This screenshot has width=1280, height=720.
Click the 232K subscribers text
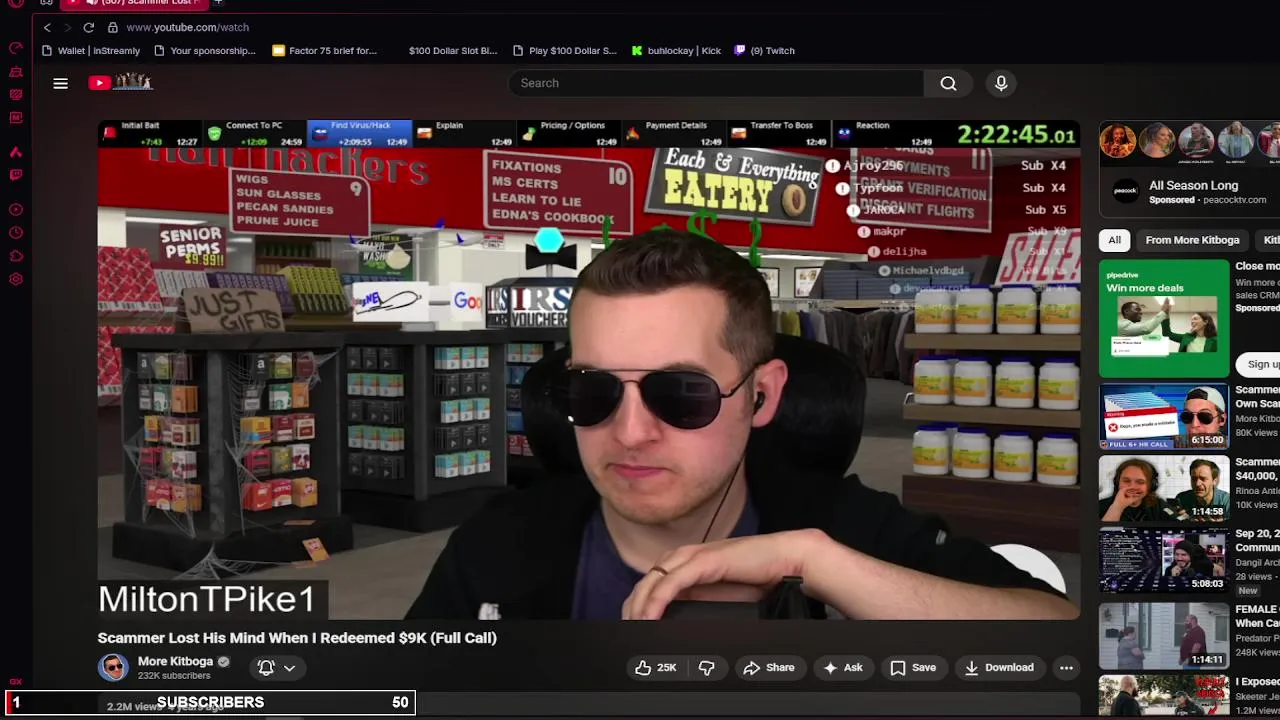[x=174, y=676]
